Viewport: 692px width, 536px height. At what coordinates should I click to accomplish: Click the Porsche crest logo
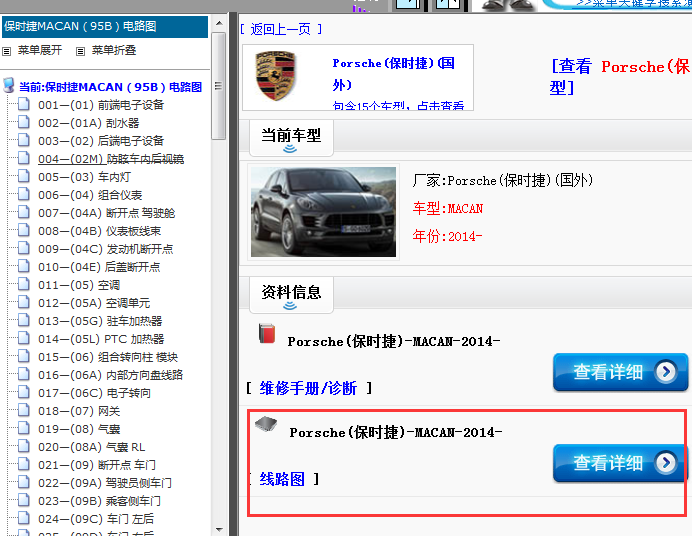(x=276, y=75)
